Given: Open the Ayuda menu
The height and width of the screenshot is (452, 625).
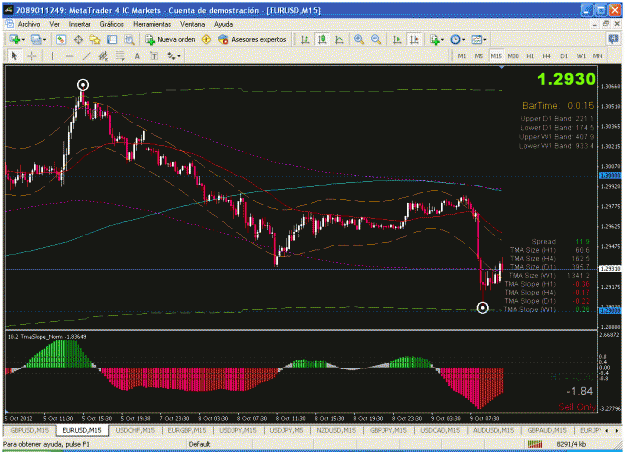Looking at the screenshot, I should point(223,24).
